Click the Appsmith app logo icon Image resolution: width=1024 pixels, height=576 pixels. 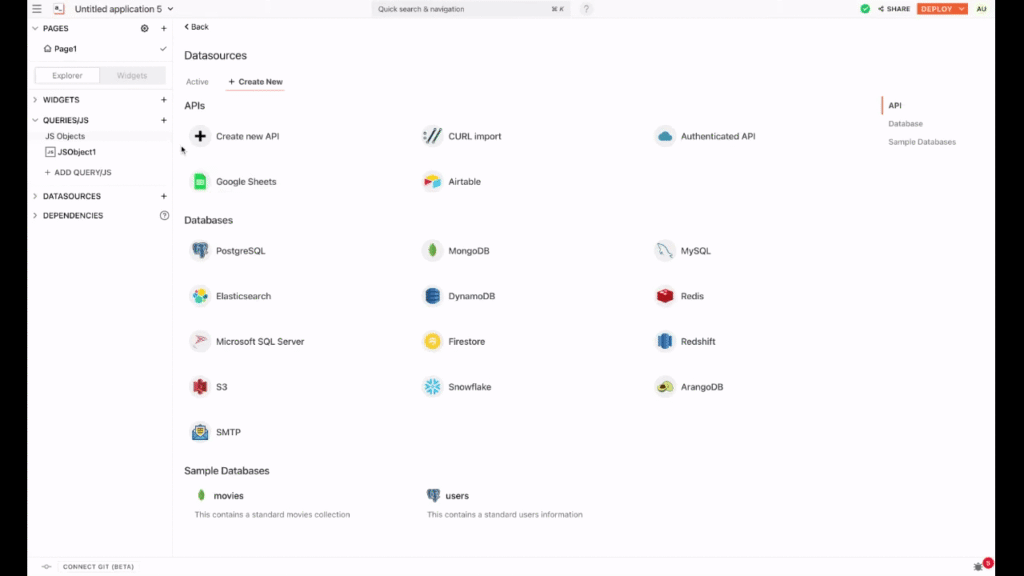59,9
